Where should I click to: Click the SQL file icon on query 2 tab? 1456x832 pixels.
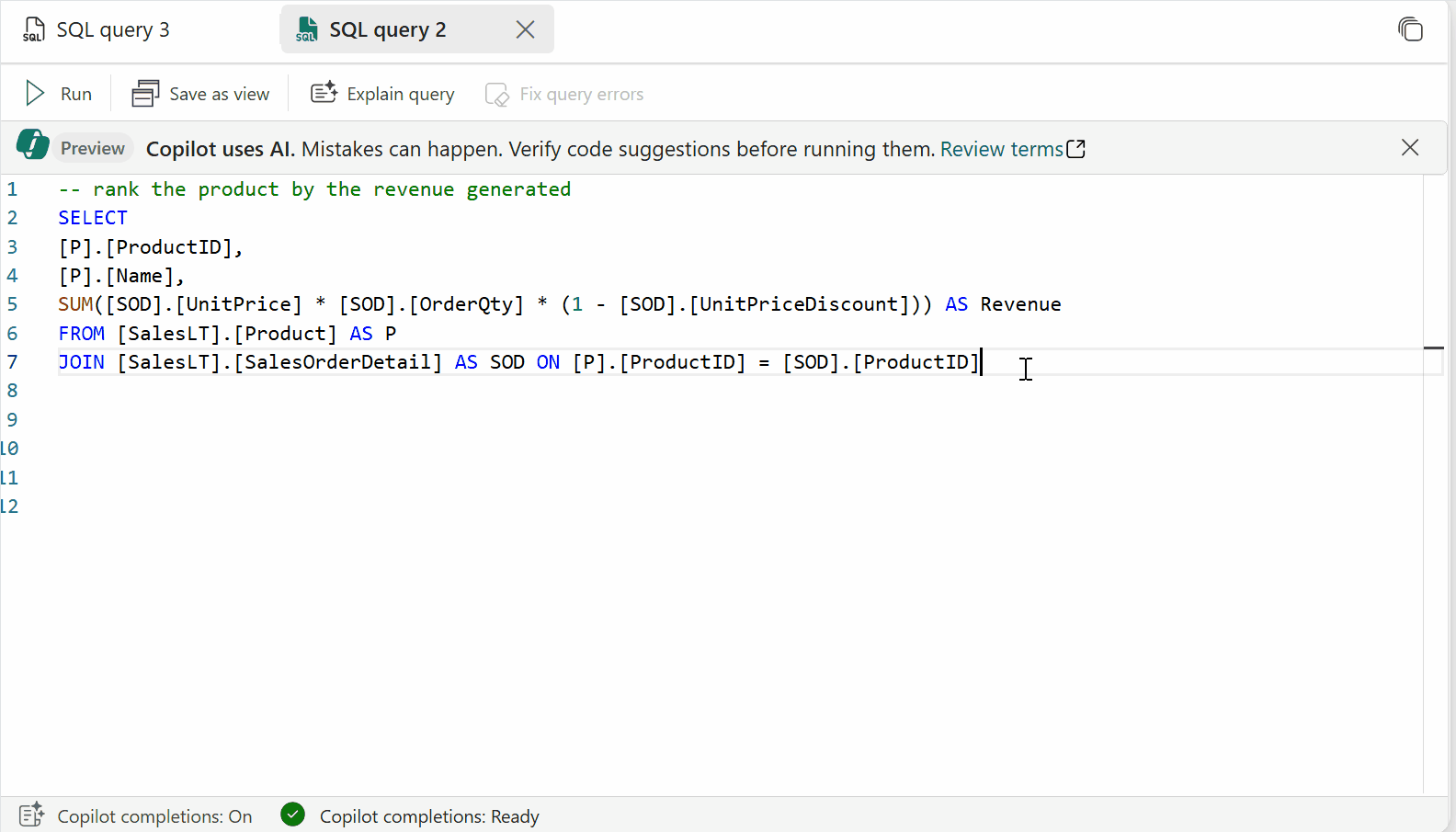click(x=307, y=29)
